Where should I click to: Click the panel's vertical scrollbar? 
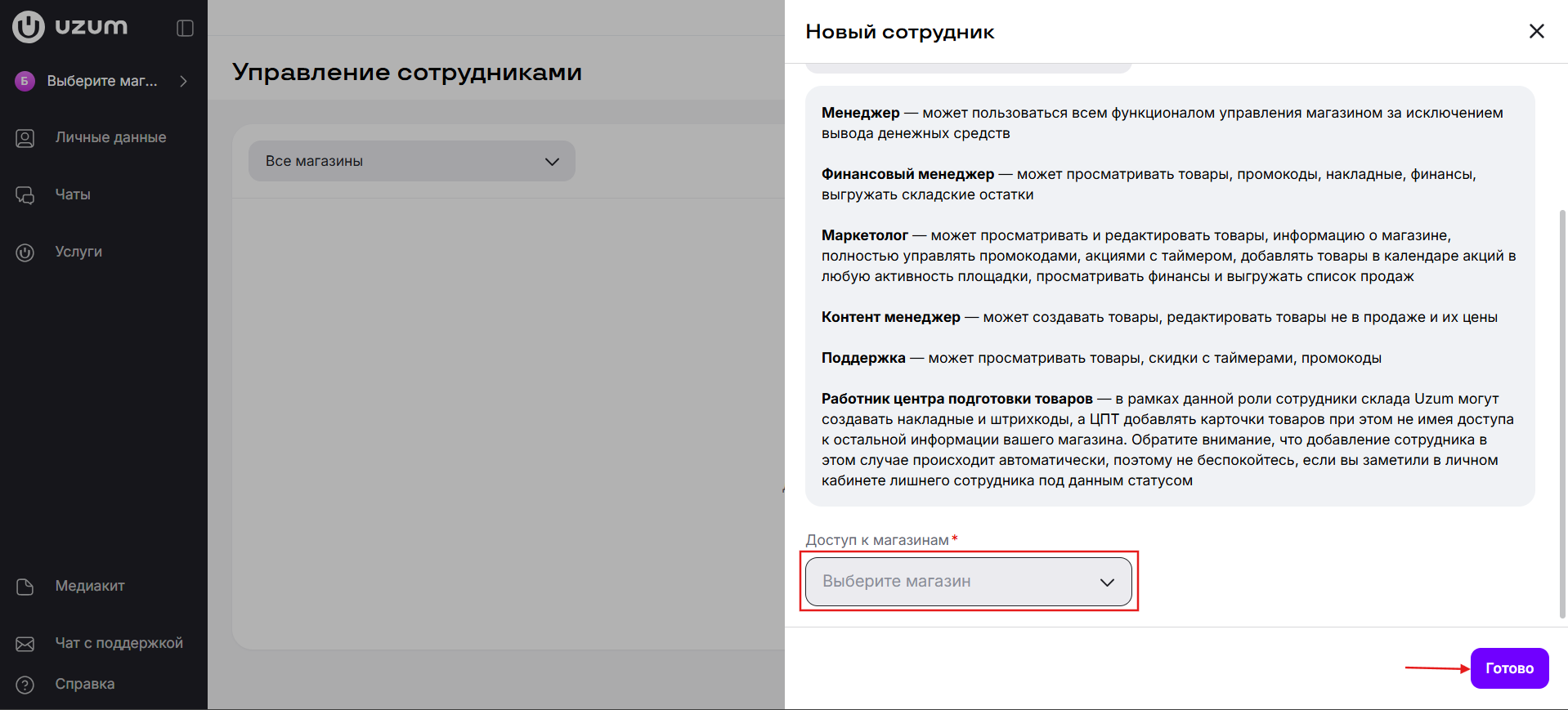click(1563, 413)
